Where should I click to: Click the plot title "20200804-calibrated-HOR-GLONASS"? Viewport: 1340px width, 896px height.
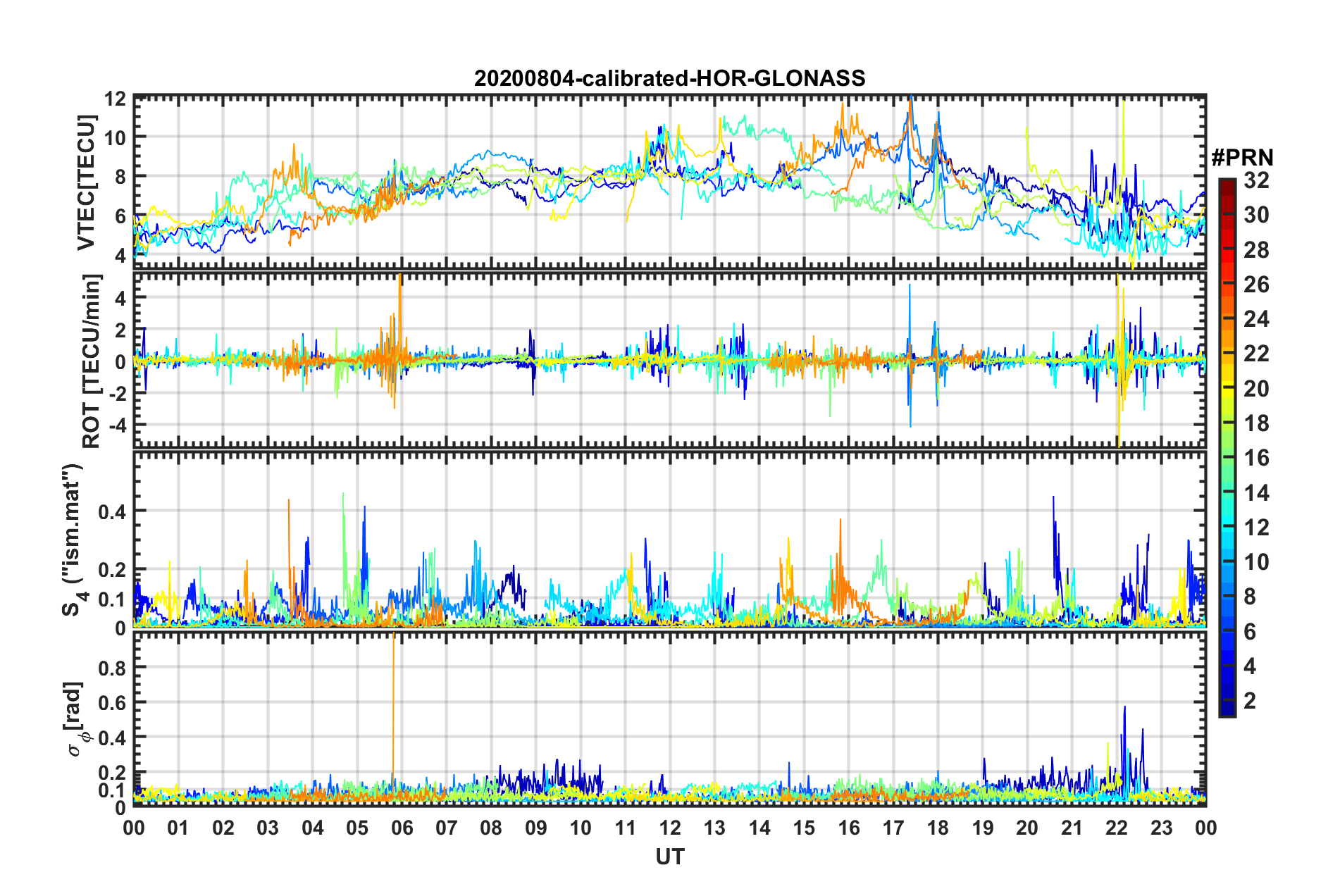tap(669, 77)
